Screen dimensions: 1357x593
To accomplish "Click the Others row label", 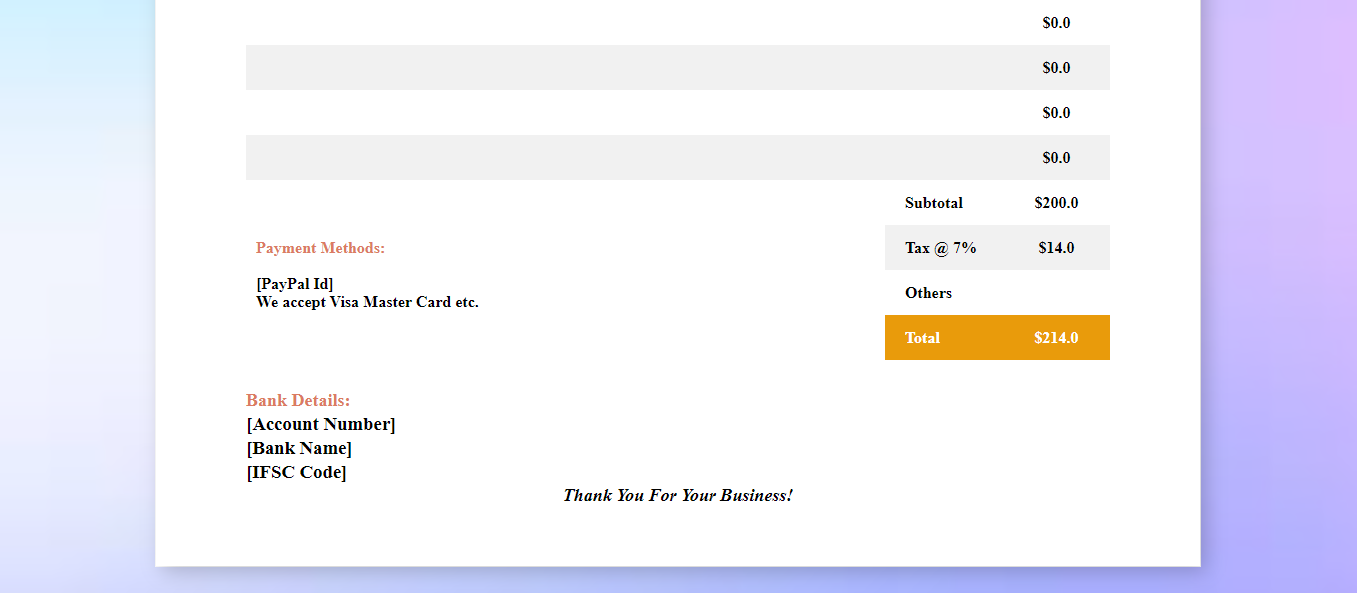I will pos(928,293).
